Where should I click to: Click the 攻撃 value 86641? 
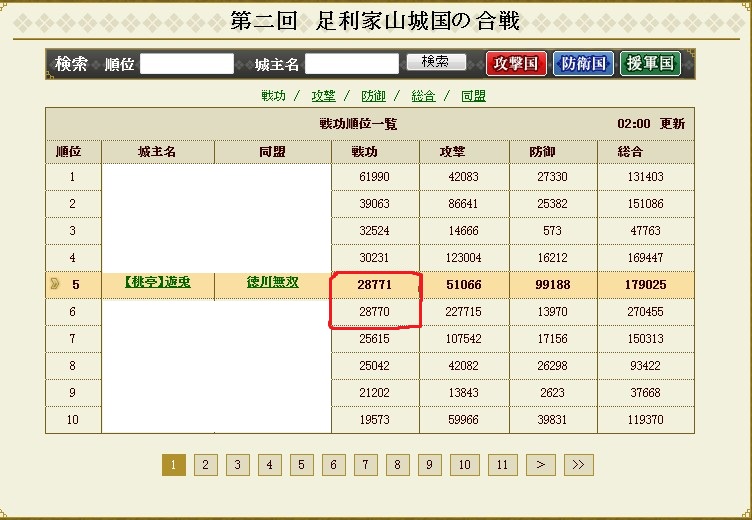pyautogui.click(x=463, y=204)
